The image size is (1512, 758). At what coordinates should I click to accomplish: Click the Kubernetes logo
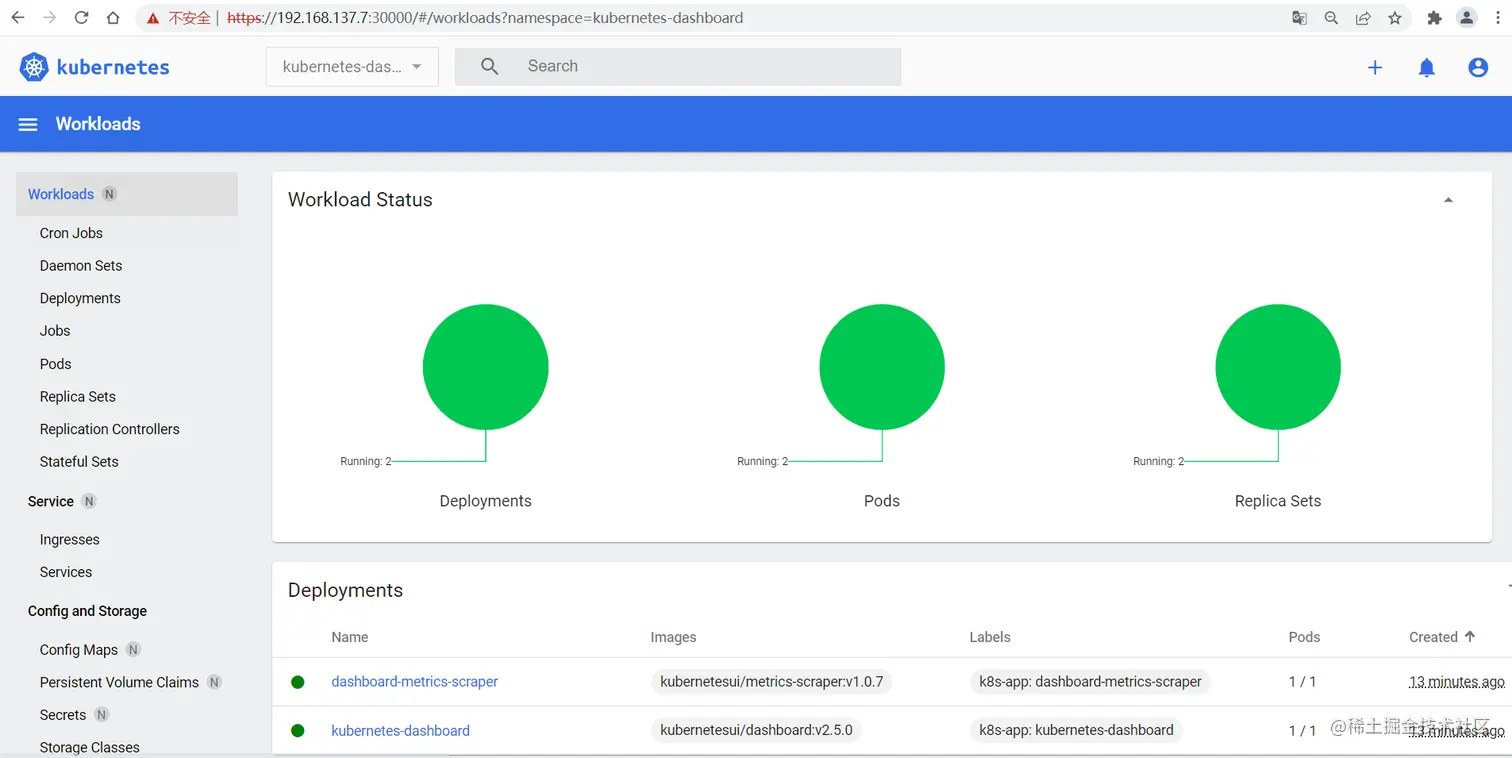point(33,66)
